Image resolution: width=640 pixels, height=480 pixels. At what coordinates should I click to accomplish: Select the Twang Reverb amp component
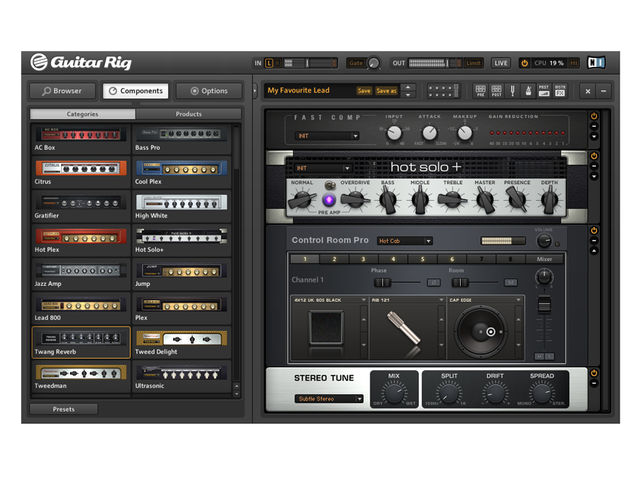click(x=81, y=342)
